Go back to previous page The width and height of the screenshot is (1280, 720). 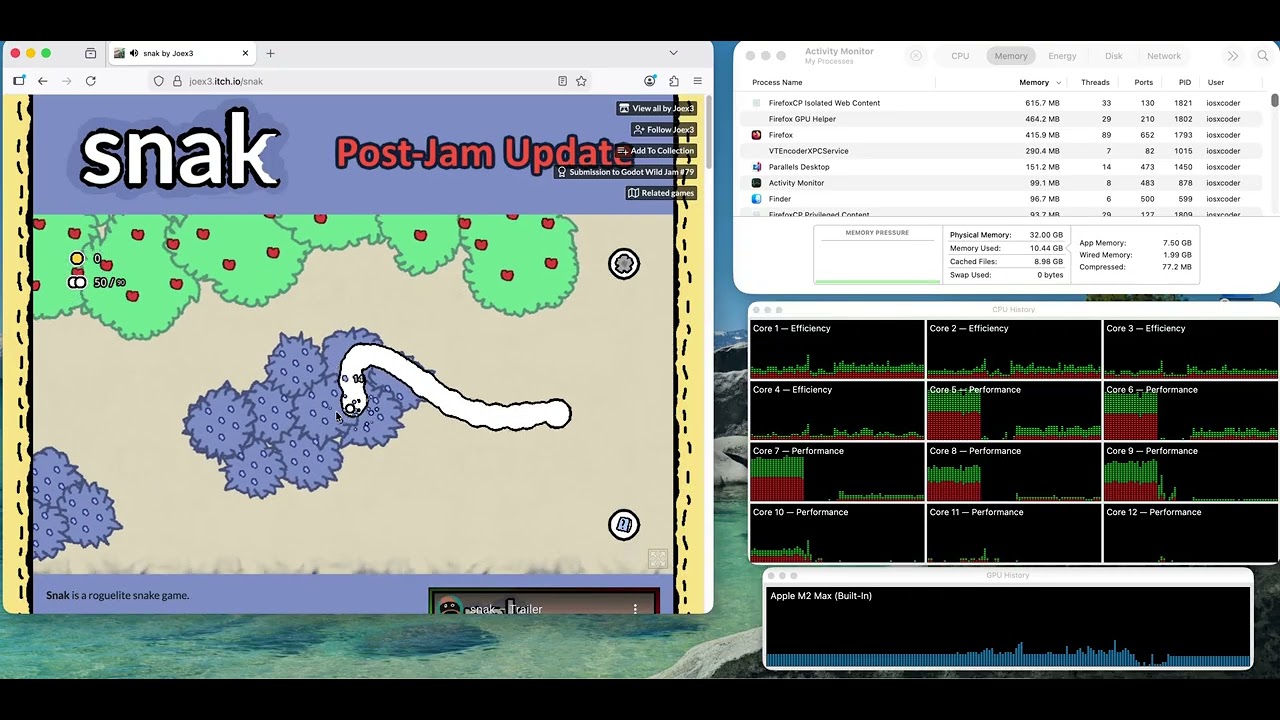pos(43,81)
